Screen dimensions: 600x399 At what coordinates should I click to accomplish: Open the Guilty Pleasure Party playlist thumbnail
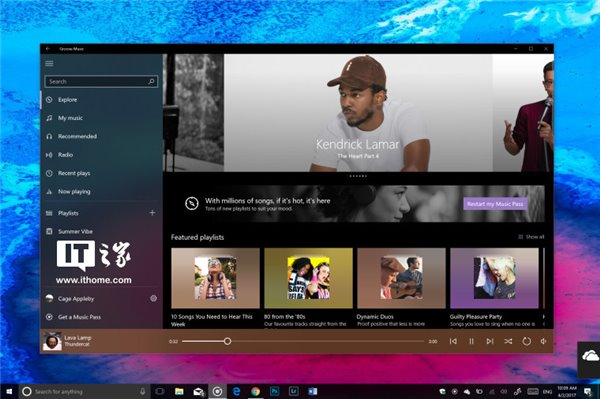pos(494,278)
